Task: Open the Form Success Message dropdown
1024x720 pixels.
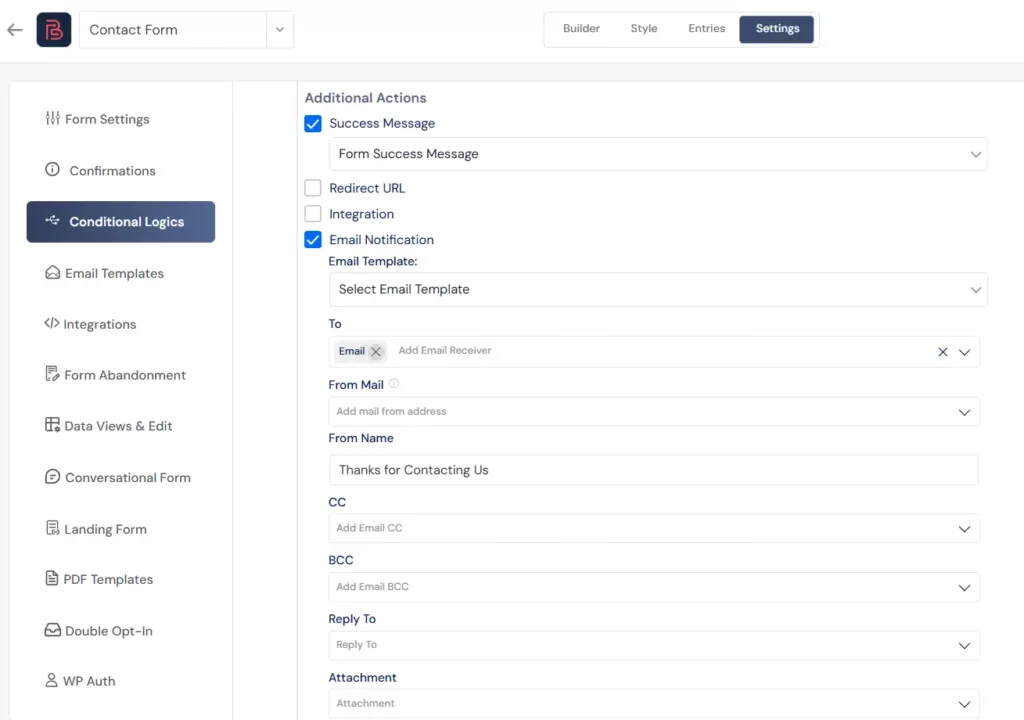Action: pyautogui.click(x=975, y=154)
